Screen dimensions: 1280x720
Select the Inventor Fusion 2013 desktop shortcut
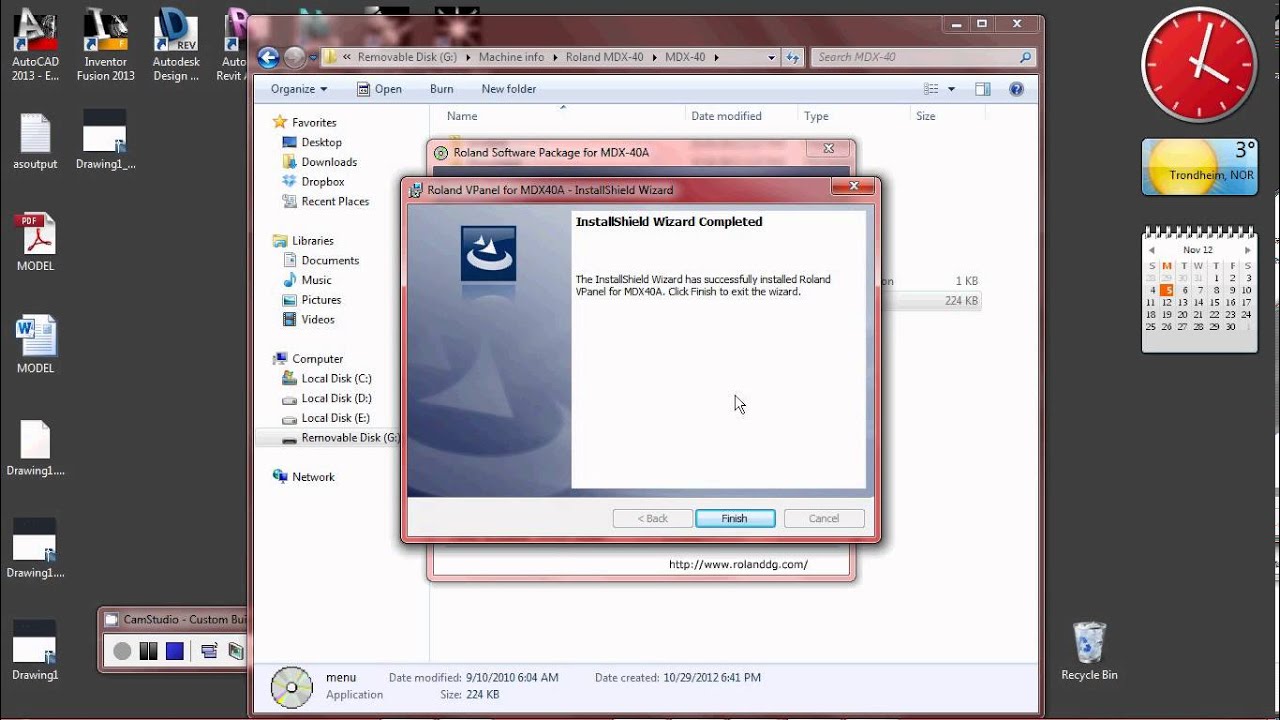106,45
